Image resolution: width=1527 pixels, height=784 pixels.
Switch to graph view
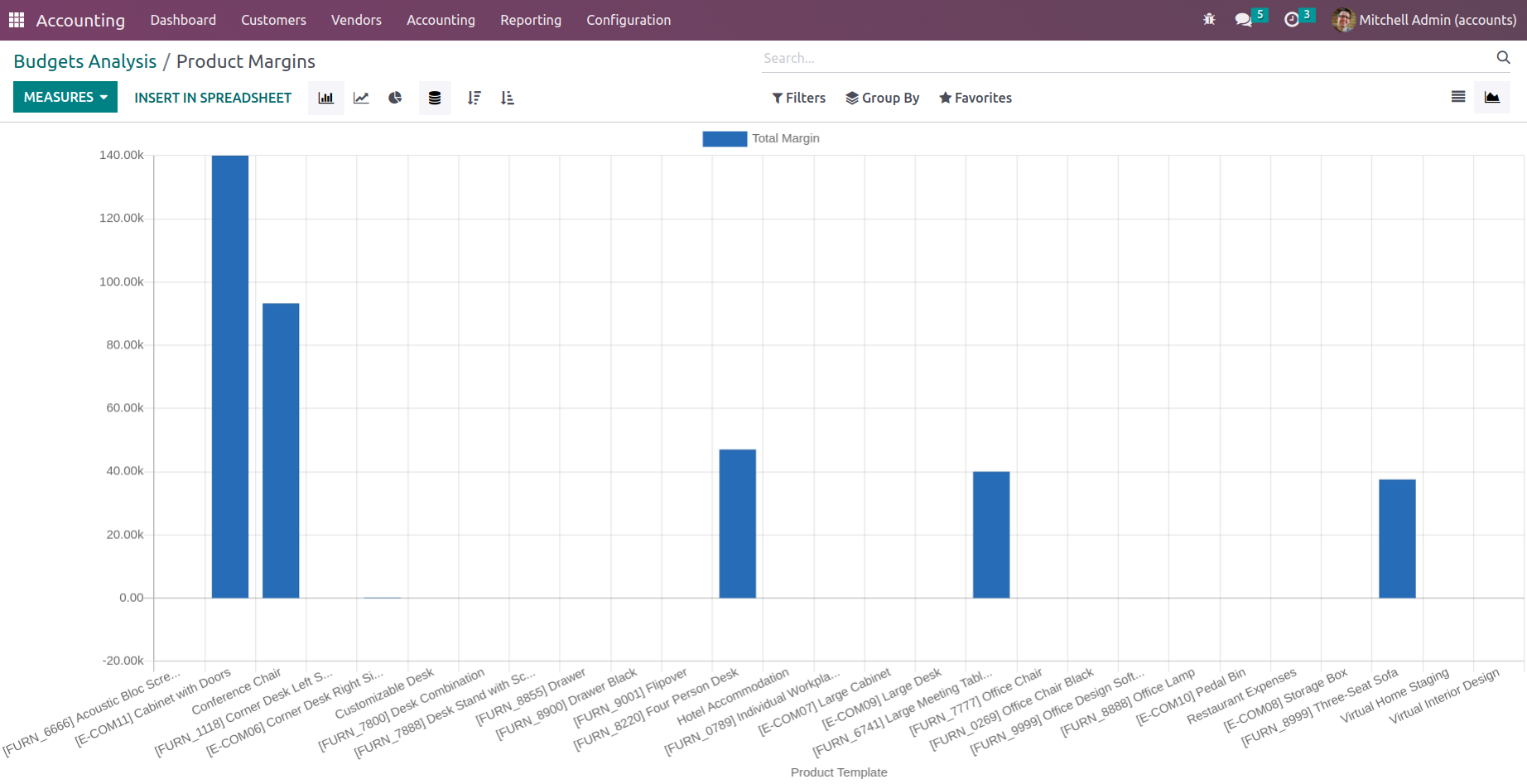[x=1492, y=97]
